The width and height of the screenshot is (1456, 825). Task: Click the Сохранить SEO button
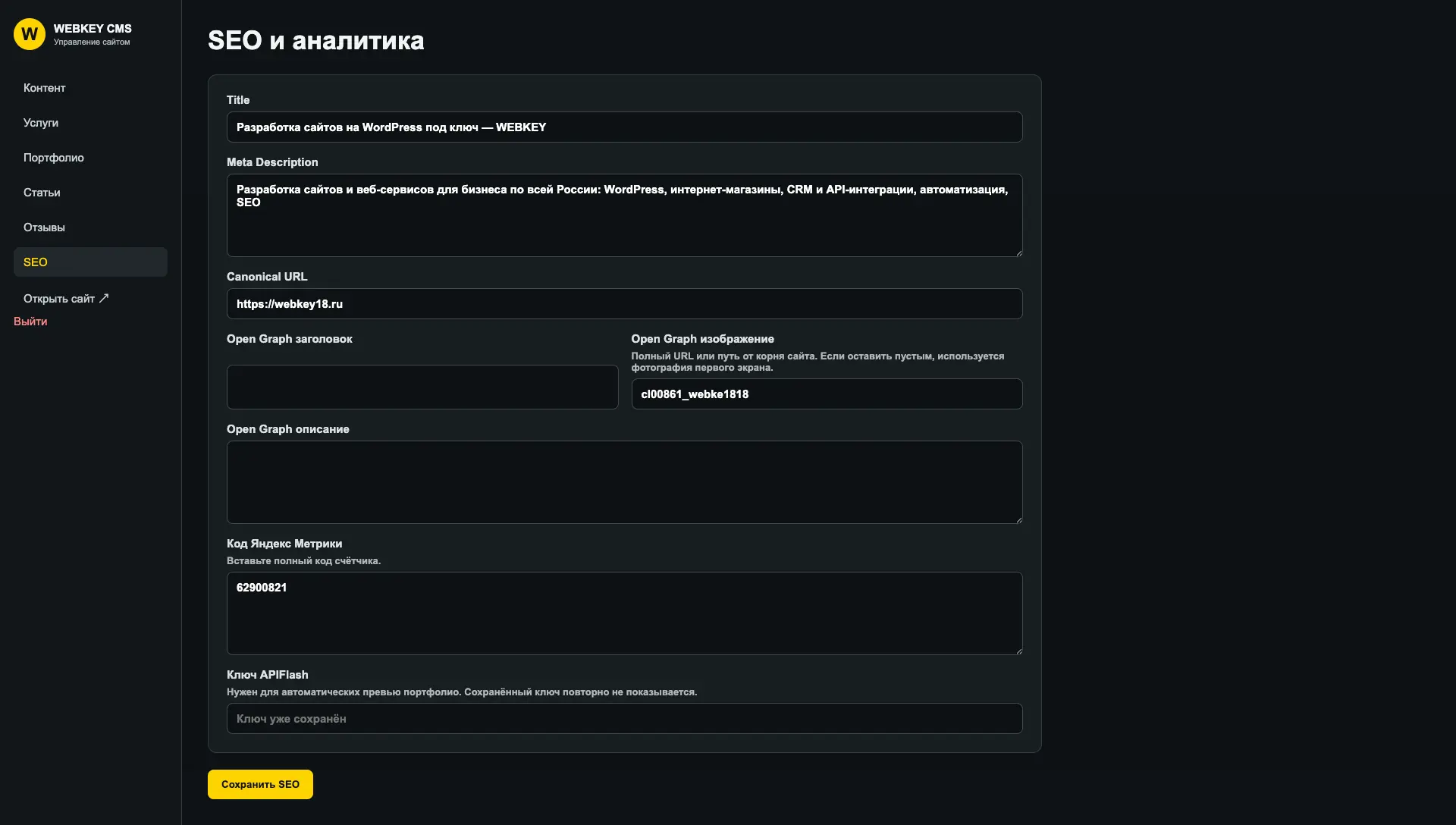[x=260, y=785]
